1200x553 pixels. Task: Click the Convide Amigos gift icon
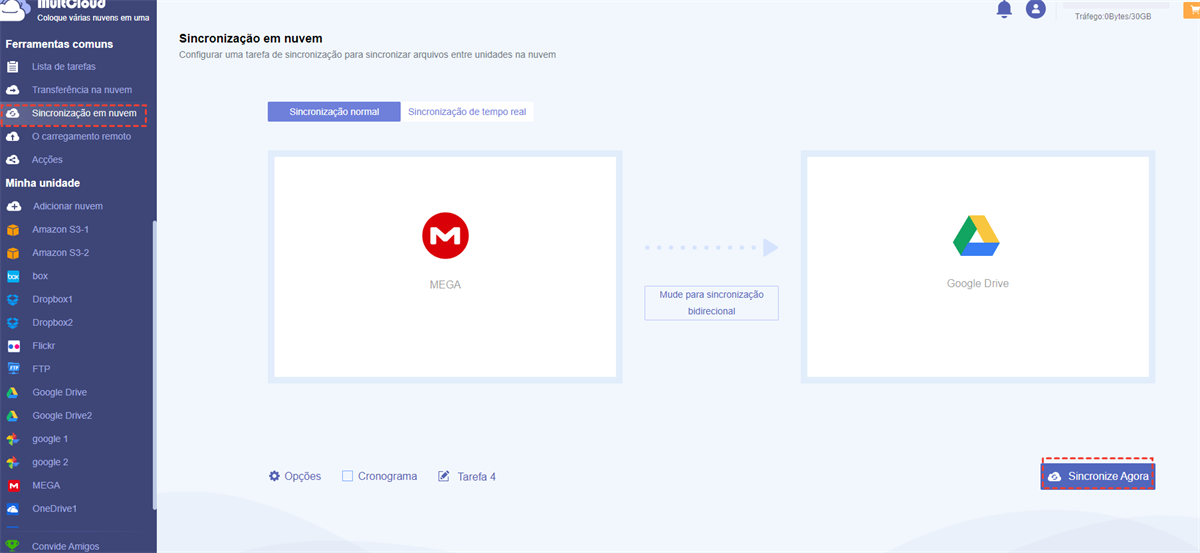(x=13, y=546)
